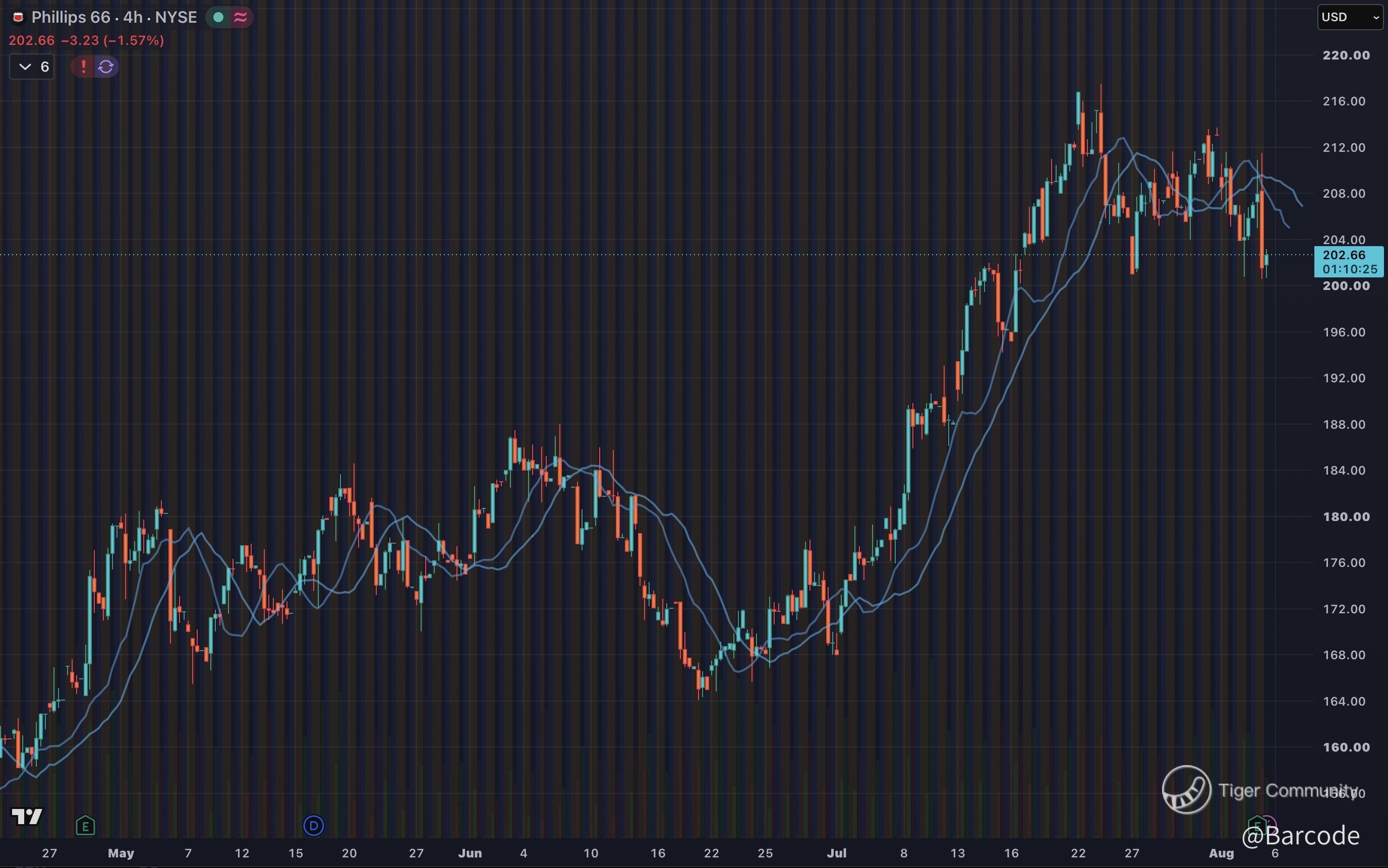This screenshot has height=868, width=1388.
Task: Click the 208.00 price axis label
Action: [x=1344, y=194]
